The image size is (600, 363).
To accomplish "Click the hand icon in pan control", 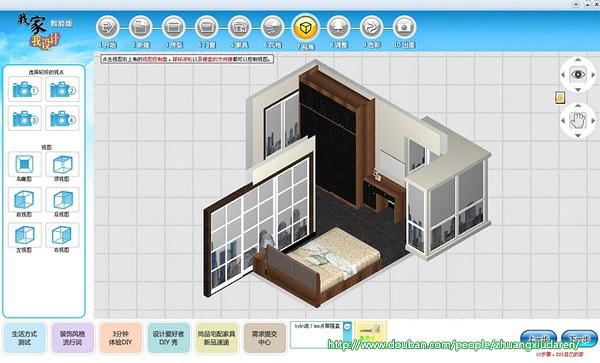I will 578,121.
